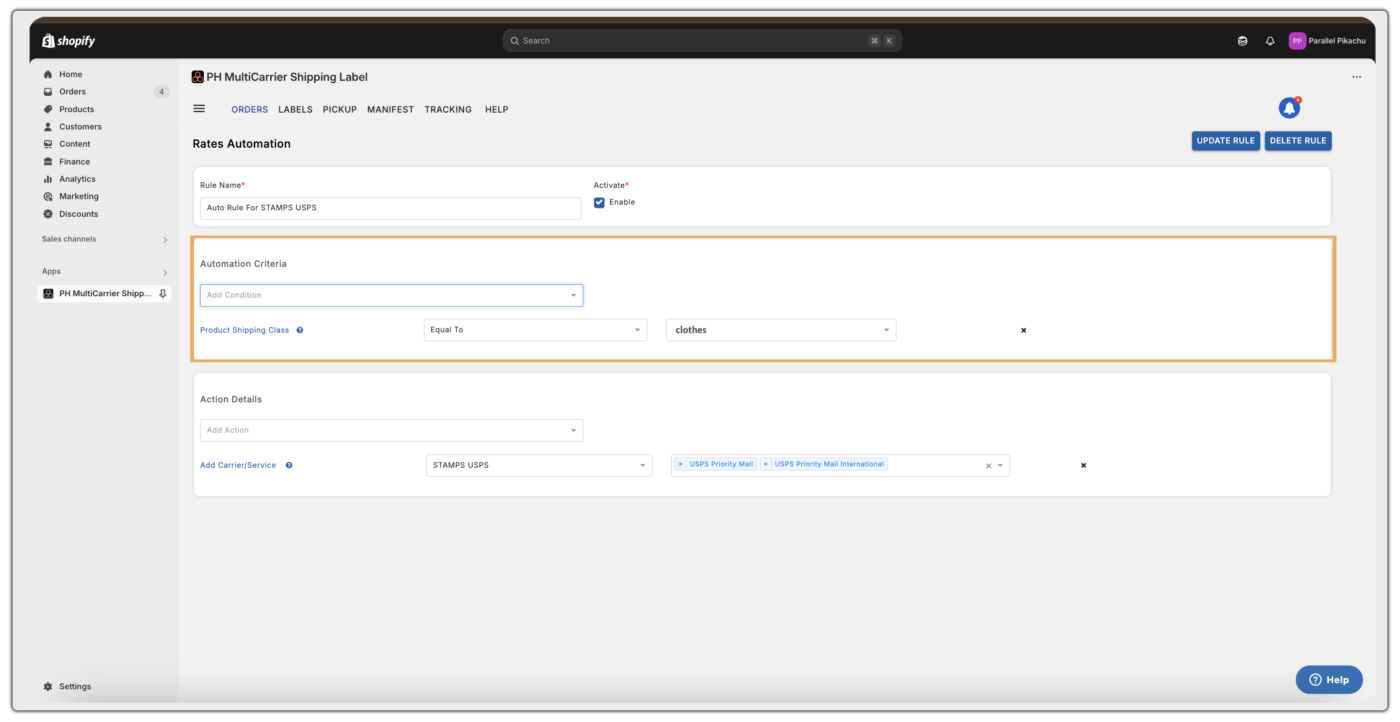Screen dimensions: 1400x722
Task: Clear all selected carrier services
Action: click(988, 466)
